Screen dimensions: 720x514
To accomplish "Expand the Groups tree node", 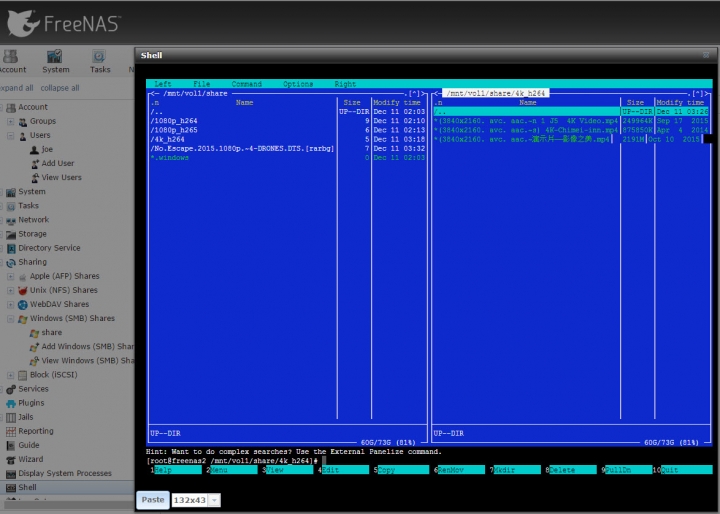I will pyautogui.click(x=11, y=122).
